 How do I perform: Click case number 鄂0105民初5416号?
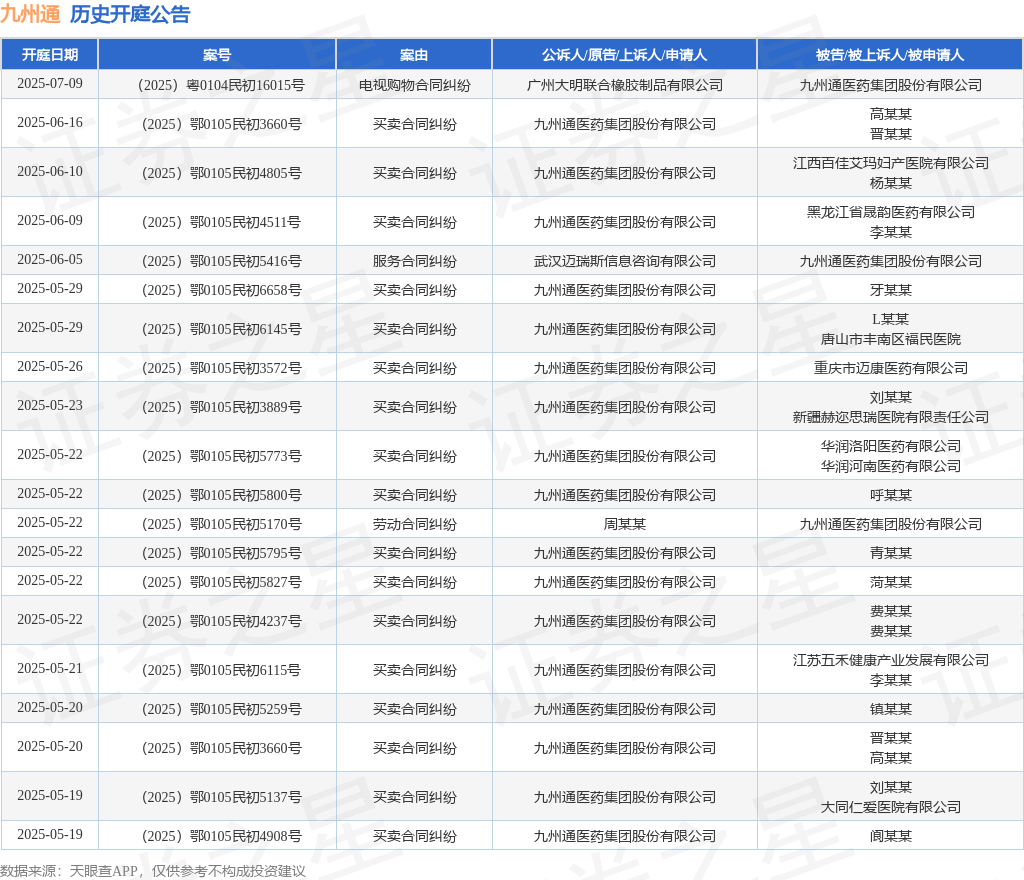221,261
